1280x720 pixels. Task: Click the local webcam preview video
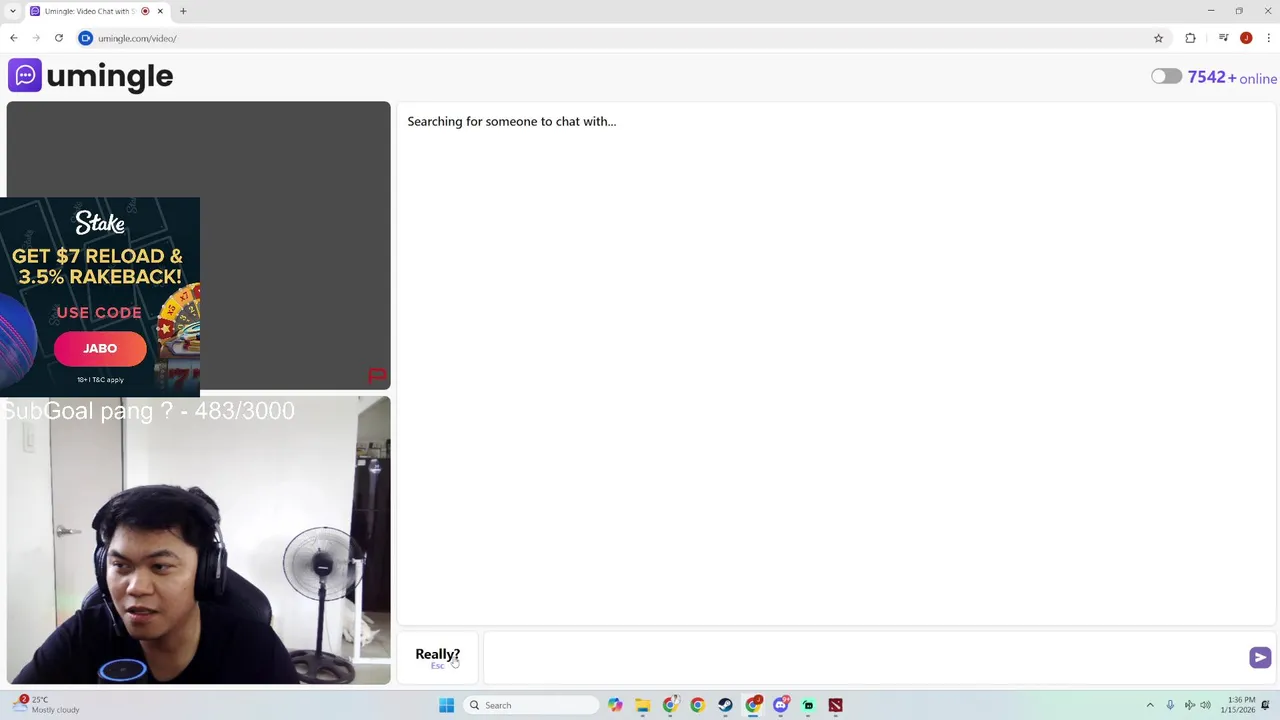point(198,540)
